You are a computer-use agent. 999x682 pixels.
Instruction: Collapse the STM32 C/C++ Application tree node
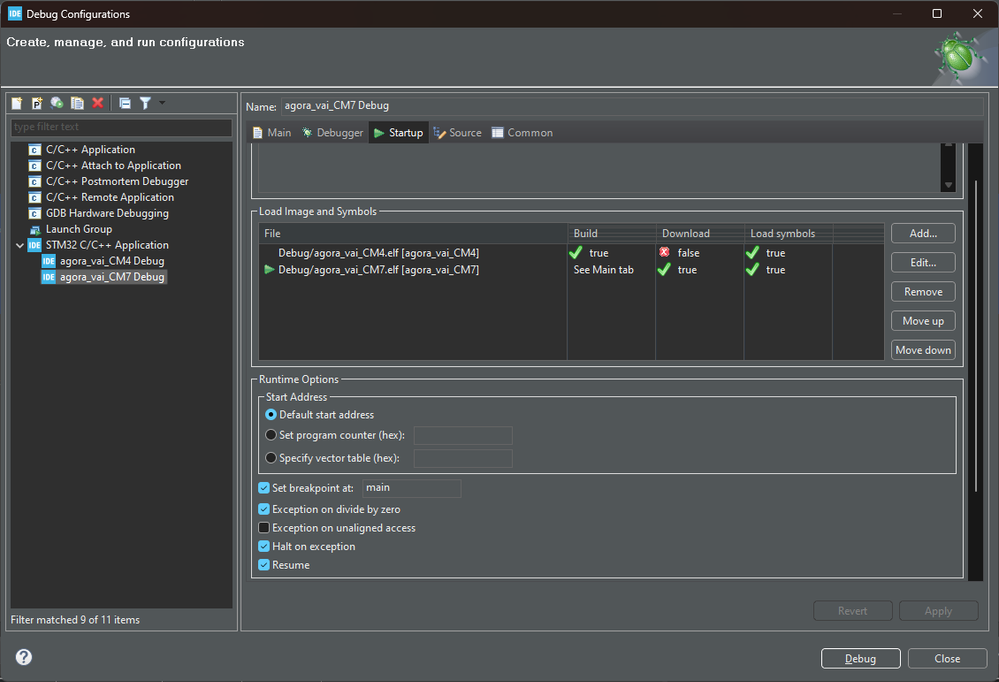pyautogui.click(x=19, y=244)
